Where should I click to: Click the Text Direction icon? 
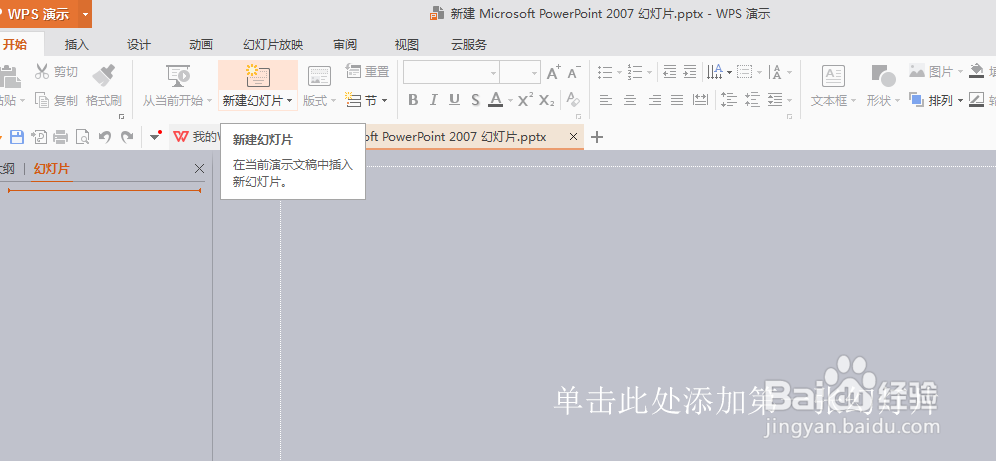[x=715, y=72]
